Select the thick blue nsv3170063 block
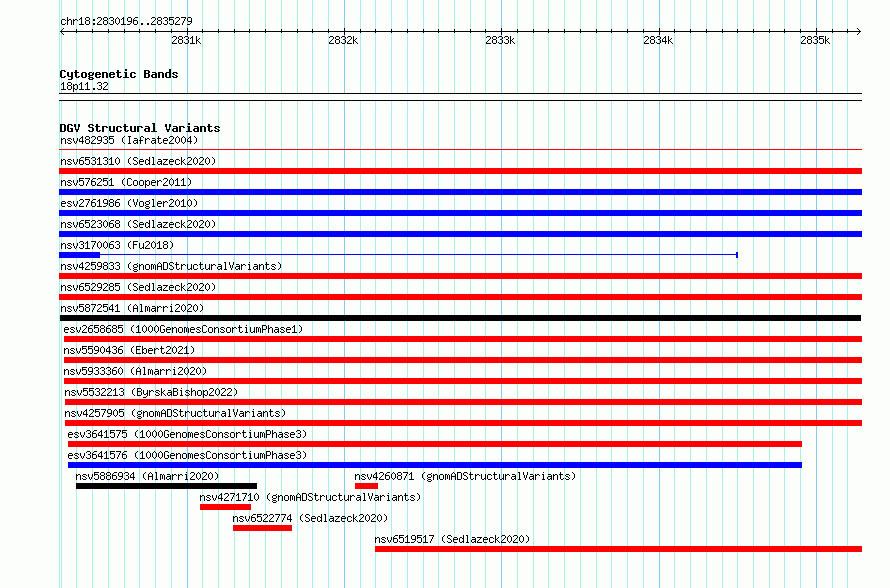The height and width of the screenshot is (588, 890). 79,255
